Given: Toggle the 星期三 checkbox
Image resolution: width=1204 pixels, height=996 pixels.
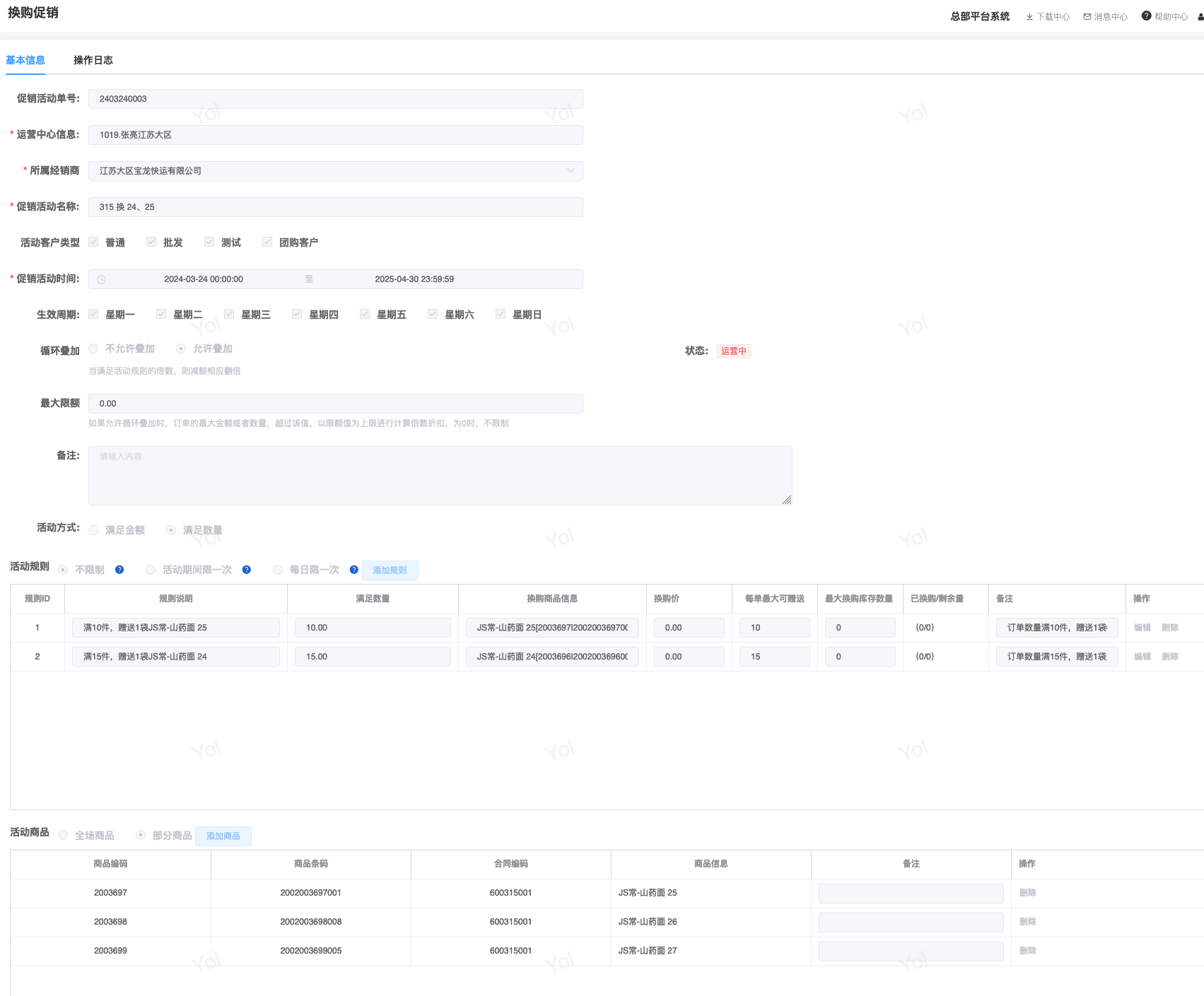Looking at the screenshot, I should pos(229,315).
